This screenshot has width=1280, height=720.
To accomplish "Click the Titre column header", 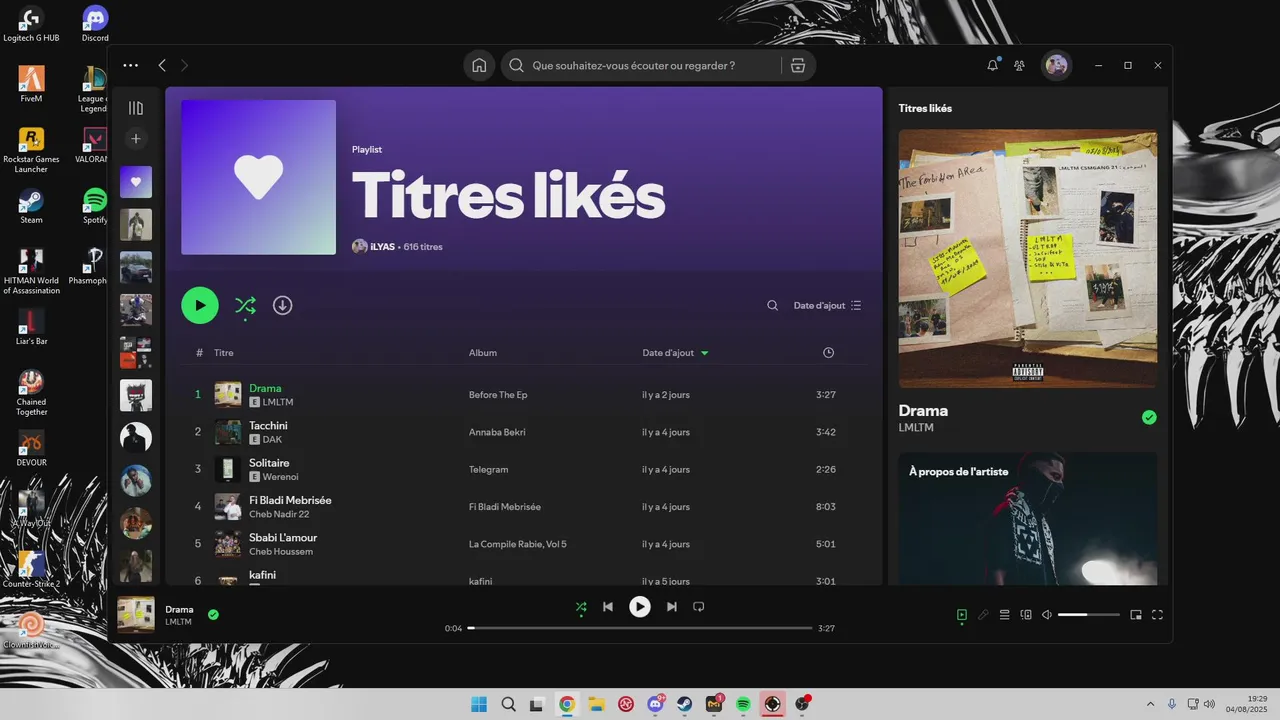I will (224, 353).
